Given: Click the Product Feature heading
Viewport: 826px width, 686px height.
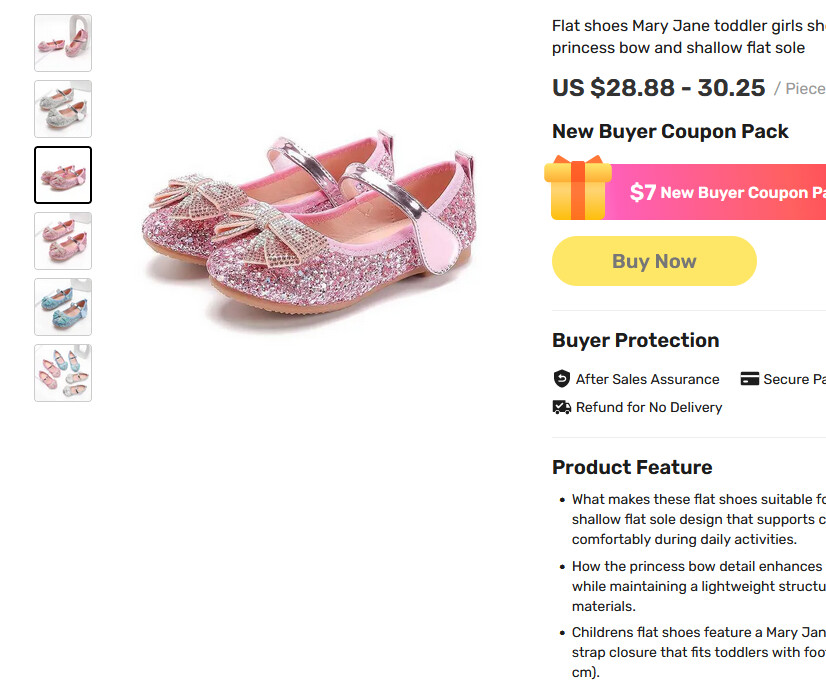Looking at the screenshot, I should click(632, 467).
